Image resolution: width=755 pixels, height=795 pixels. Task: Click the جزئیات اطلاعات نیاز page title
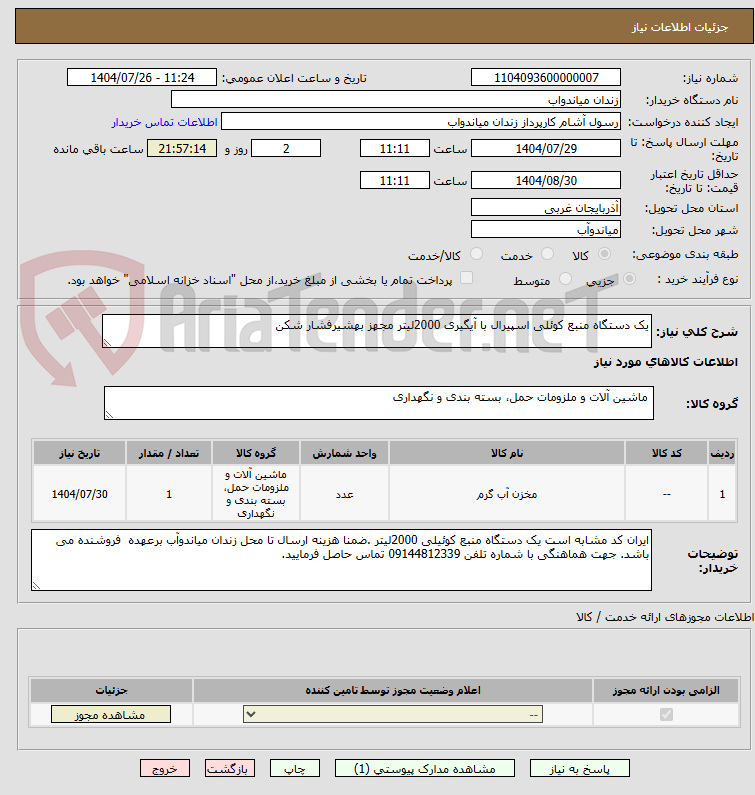point(679,27)
